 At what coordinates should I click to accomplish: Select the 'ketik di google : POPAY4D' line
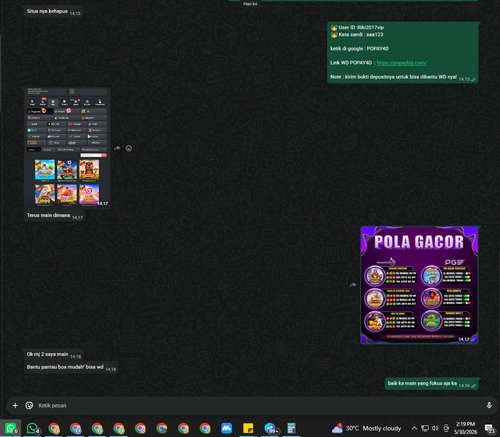tap(359, 49)
